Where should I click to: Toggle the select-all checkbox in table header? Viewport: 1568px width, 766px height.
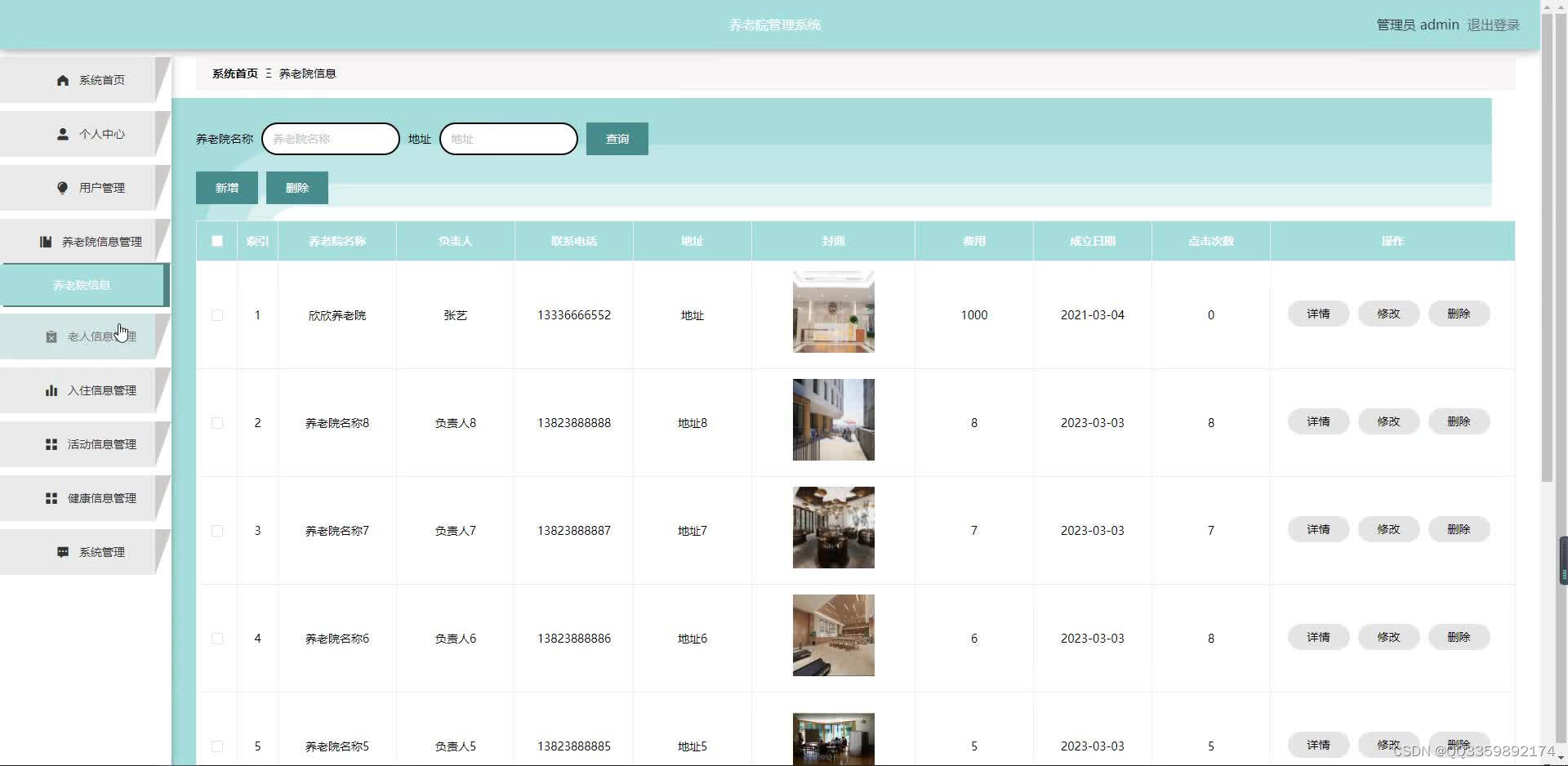pyautogui.click(x=217, y=241)
